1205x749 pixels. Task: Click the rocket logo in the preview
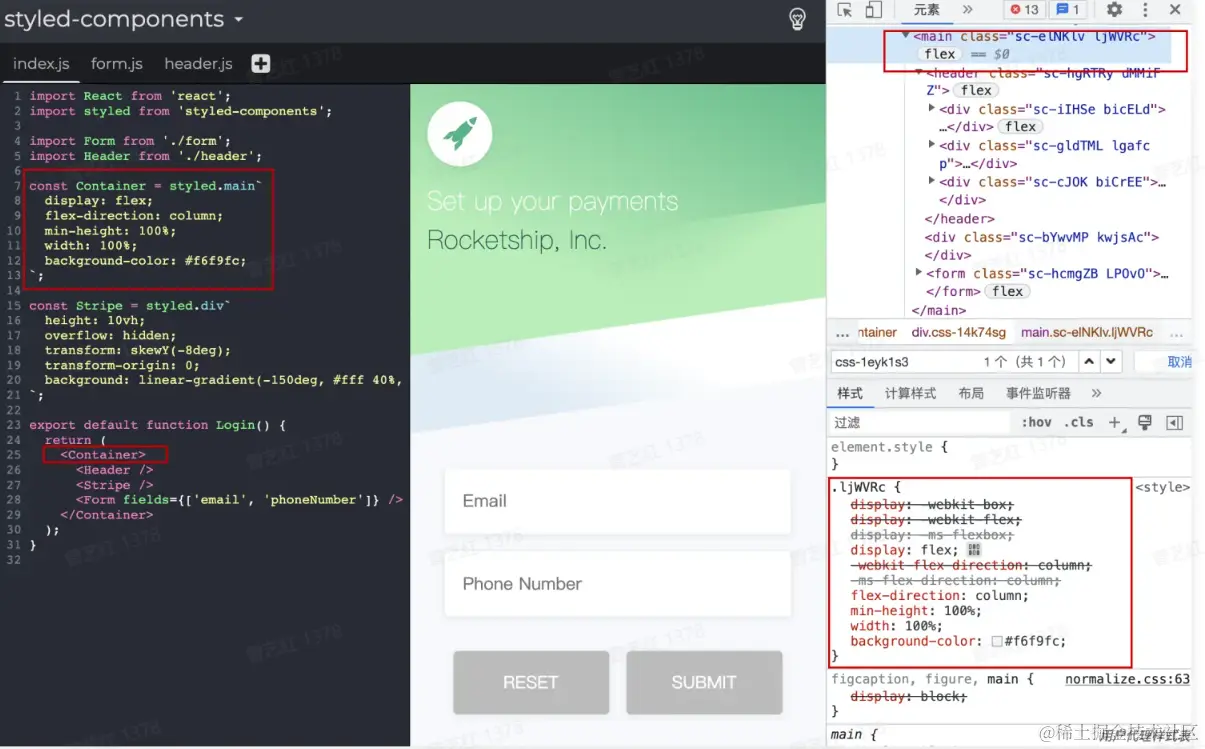[459, 133]
